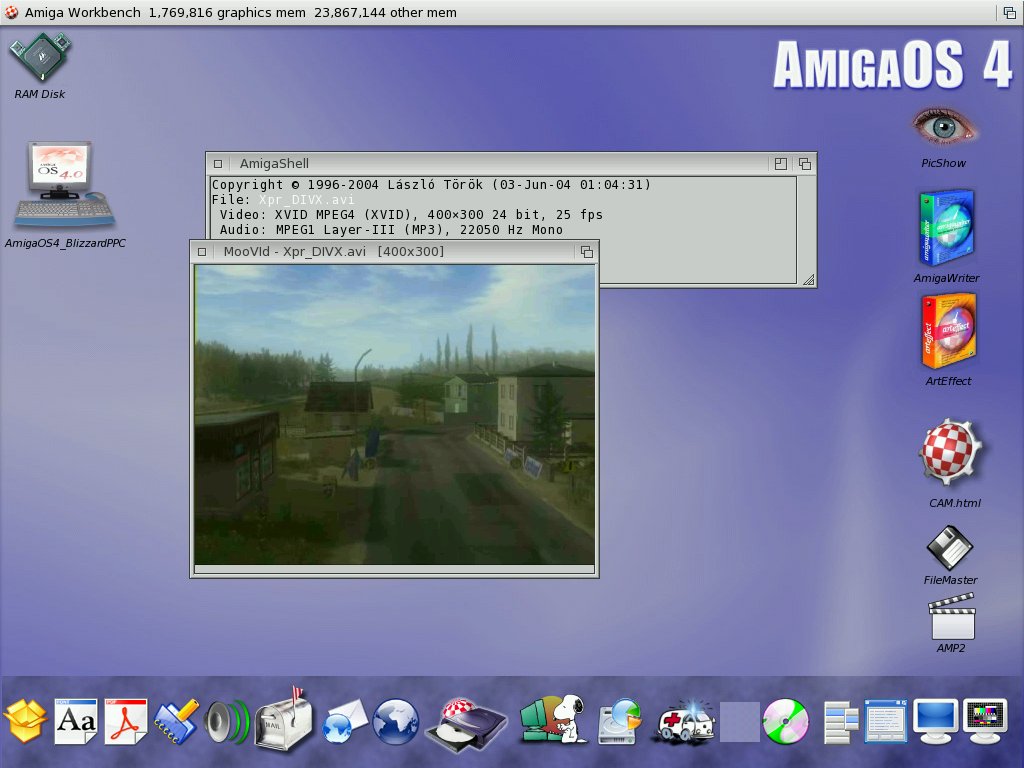This screenshot has height=768, width=1024.
Task: Click the Aa fonts dock icon
Action: pyautogui.click(x=76, y=721)
